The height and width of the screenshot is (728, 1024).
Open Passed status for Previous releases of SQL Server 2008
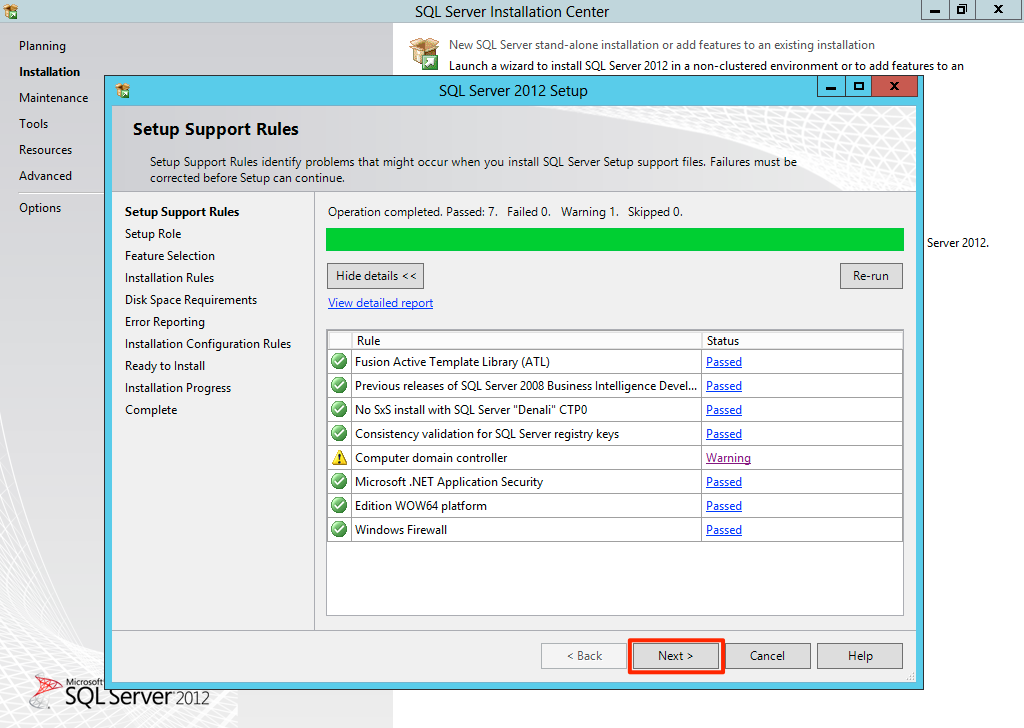tap(724, 386)
